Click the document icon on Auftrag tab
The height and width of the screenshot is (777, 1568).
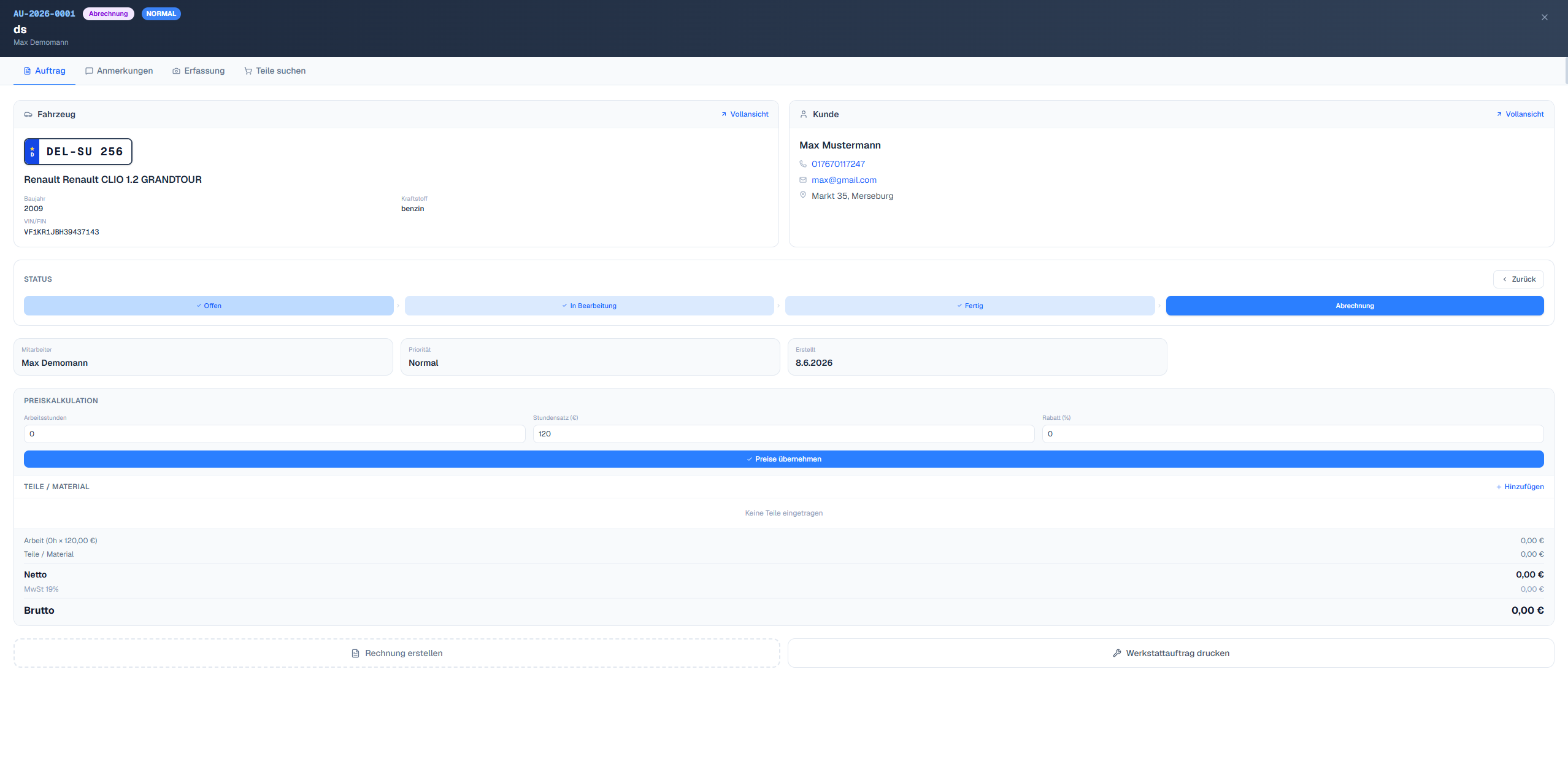27,71
